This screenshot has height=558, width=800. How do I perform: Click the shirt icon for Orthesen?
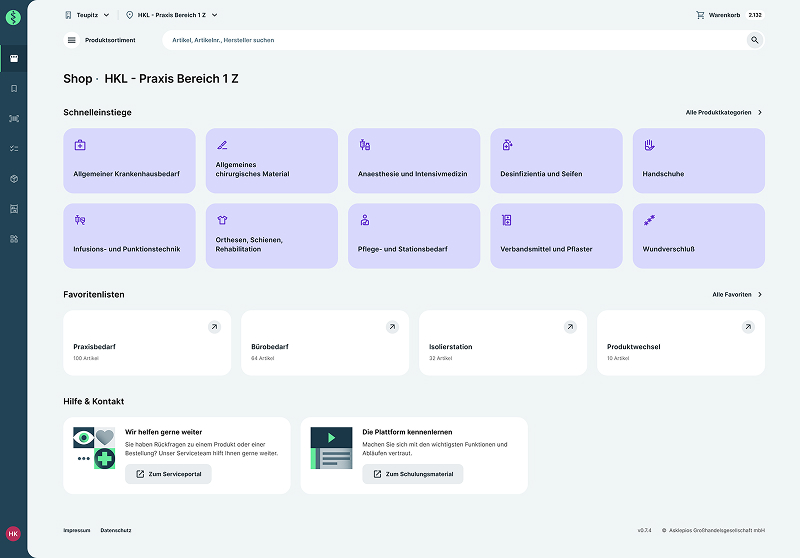click(x=222, y=220)
